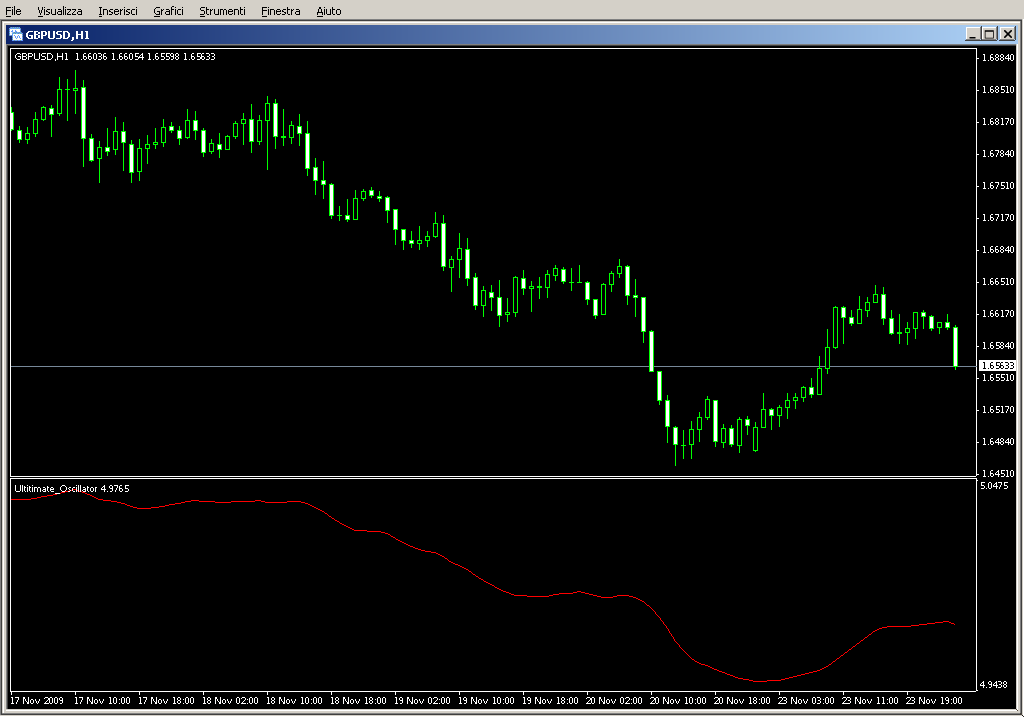Open the Inserisci menu
Viewport: 1024px width, 717px height.
click(x=118, y=11)
